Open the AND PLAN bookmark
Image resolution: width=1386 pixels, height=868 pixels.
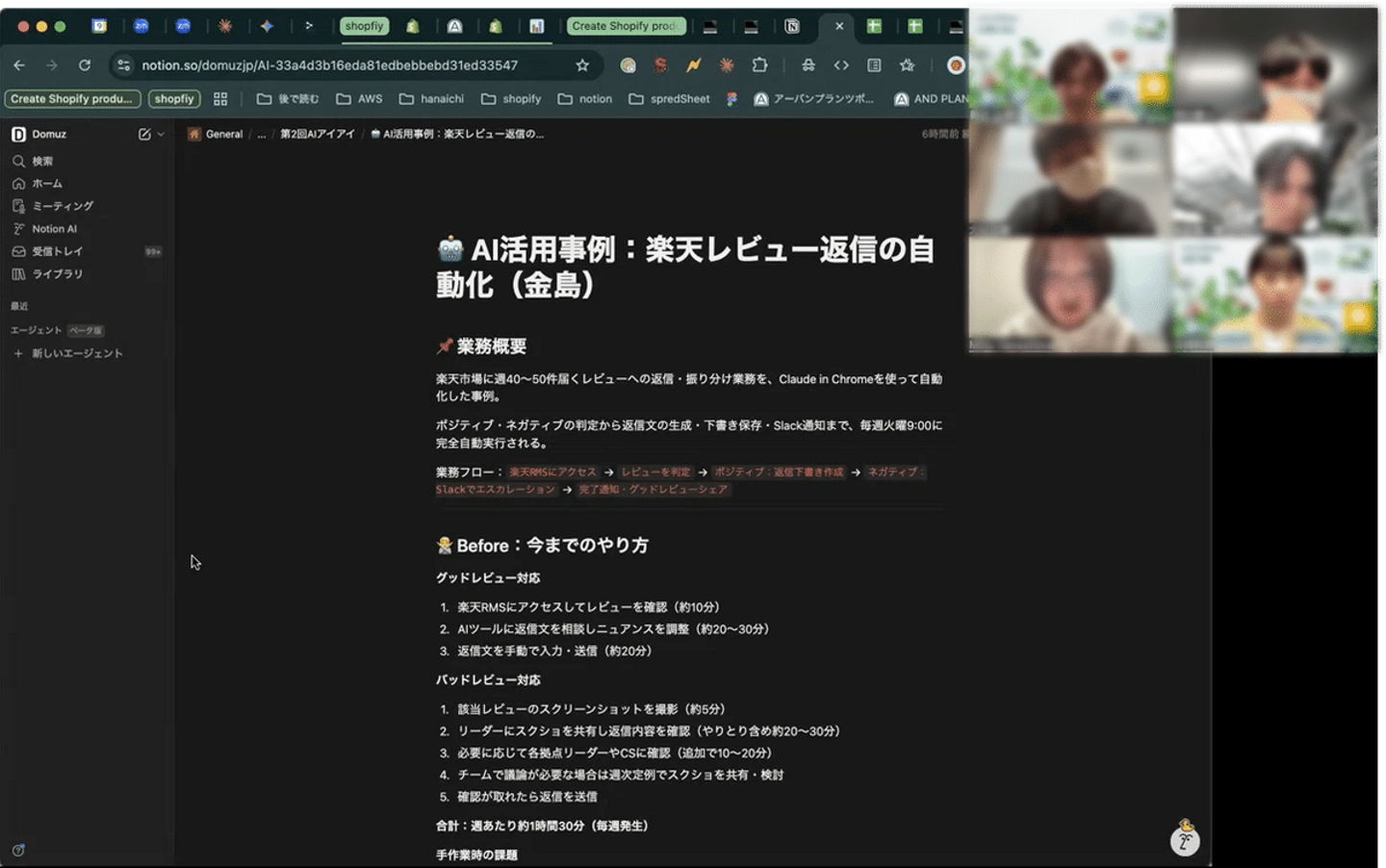point(930,98)
